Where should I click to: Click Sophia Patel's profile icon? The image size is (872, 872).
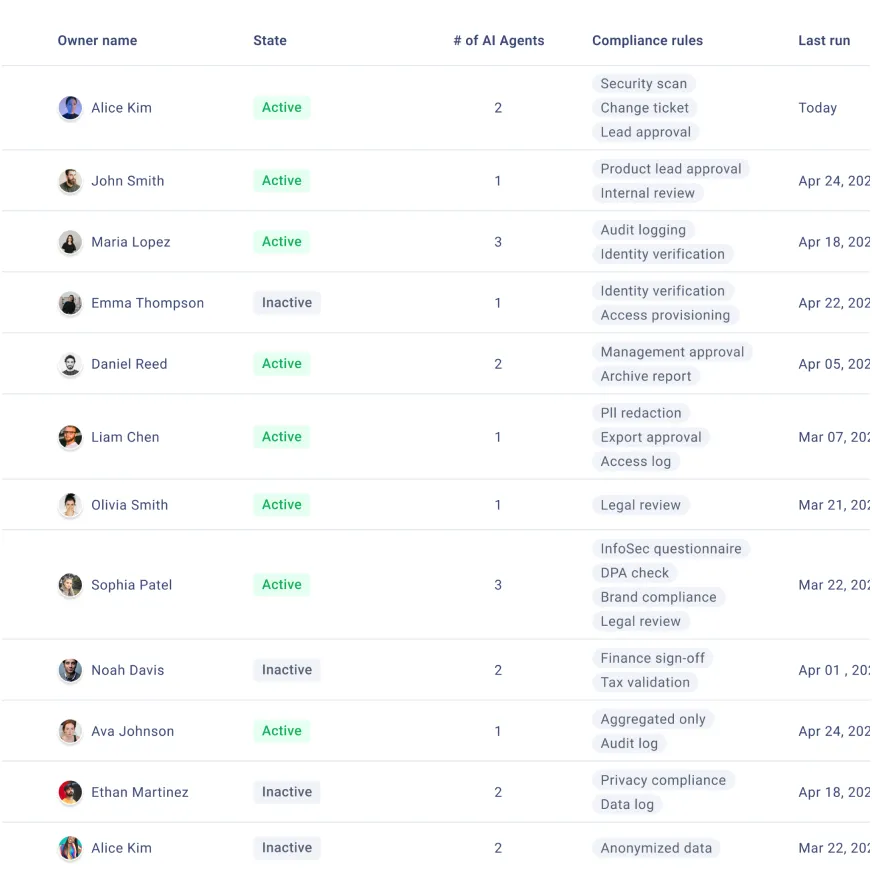pyautogui.click(x=70, y=584)
